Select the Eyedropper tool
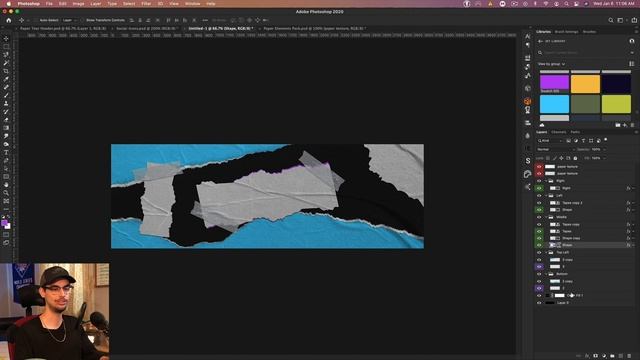Viewport: 640px width, 360px height. click(6, 79)
